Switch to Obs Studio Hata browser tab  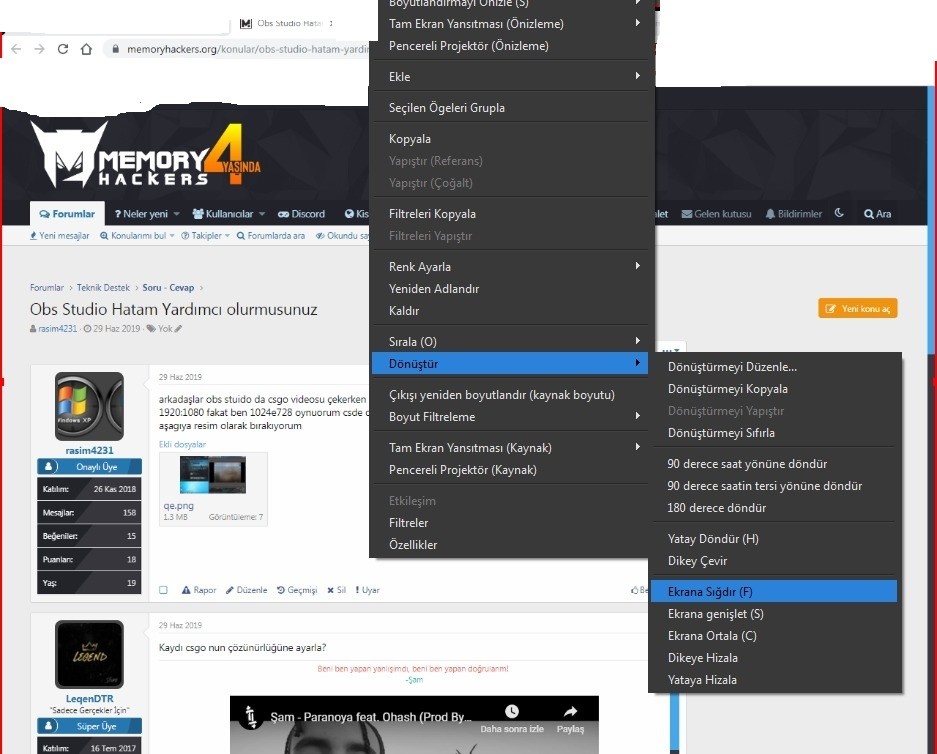coord(287,23)
